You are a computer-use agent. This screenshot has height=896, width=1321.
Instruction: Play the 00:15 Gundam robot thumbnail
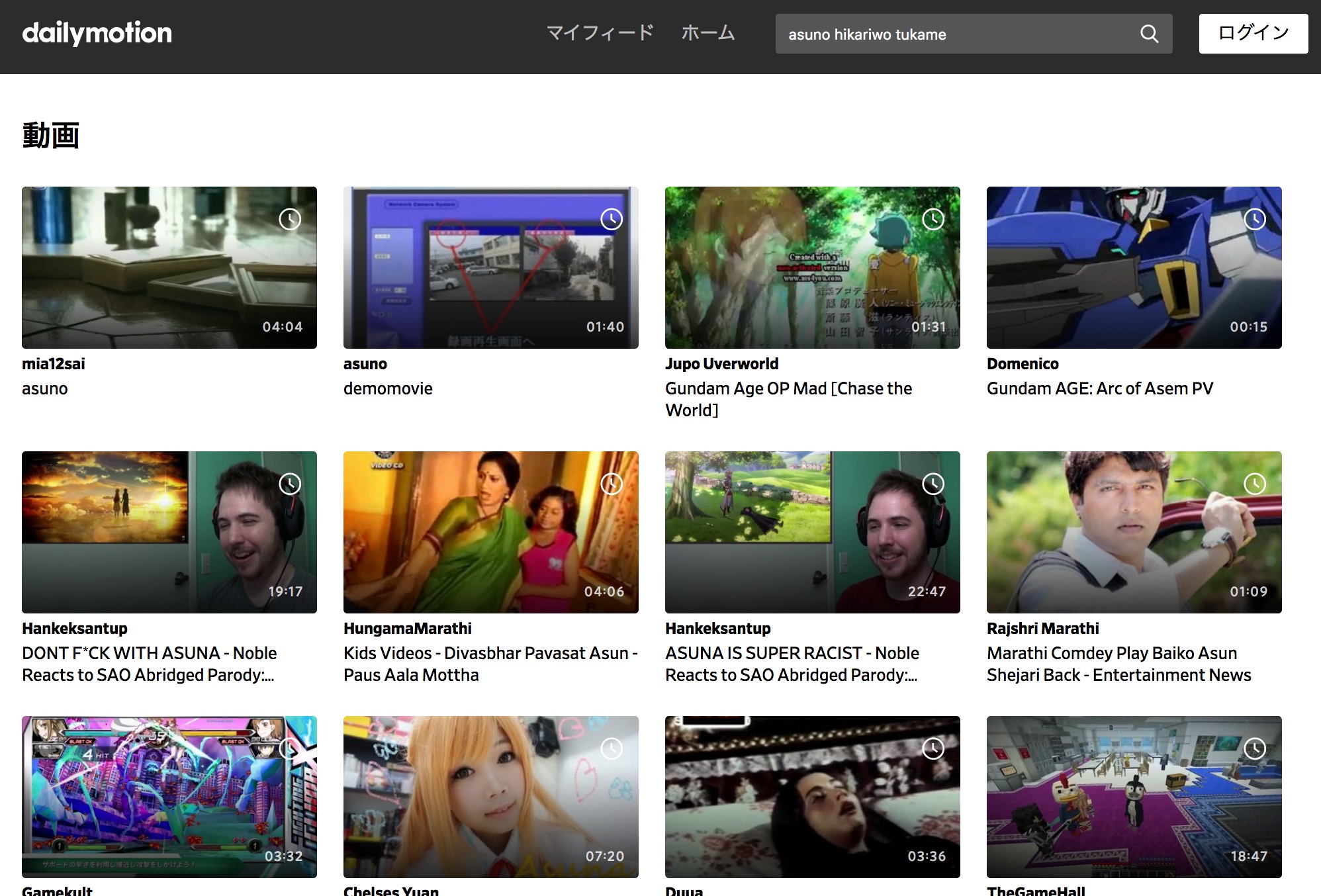click(1134, 267)
